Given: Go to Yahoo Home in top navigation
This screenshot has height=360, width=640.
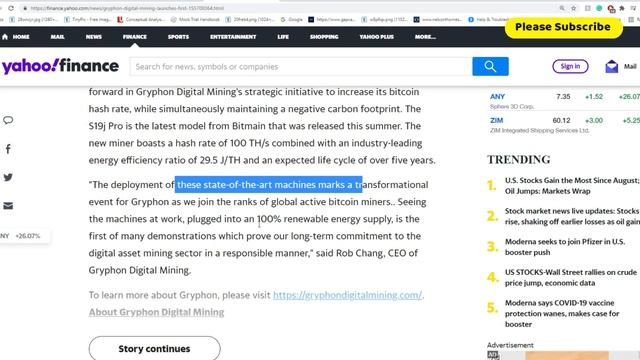Looking at the screenshot, I should tap(21, 37).
